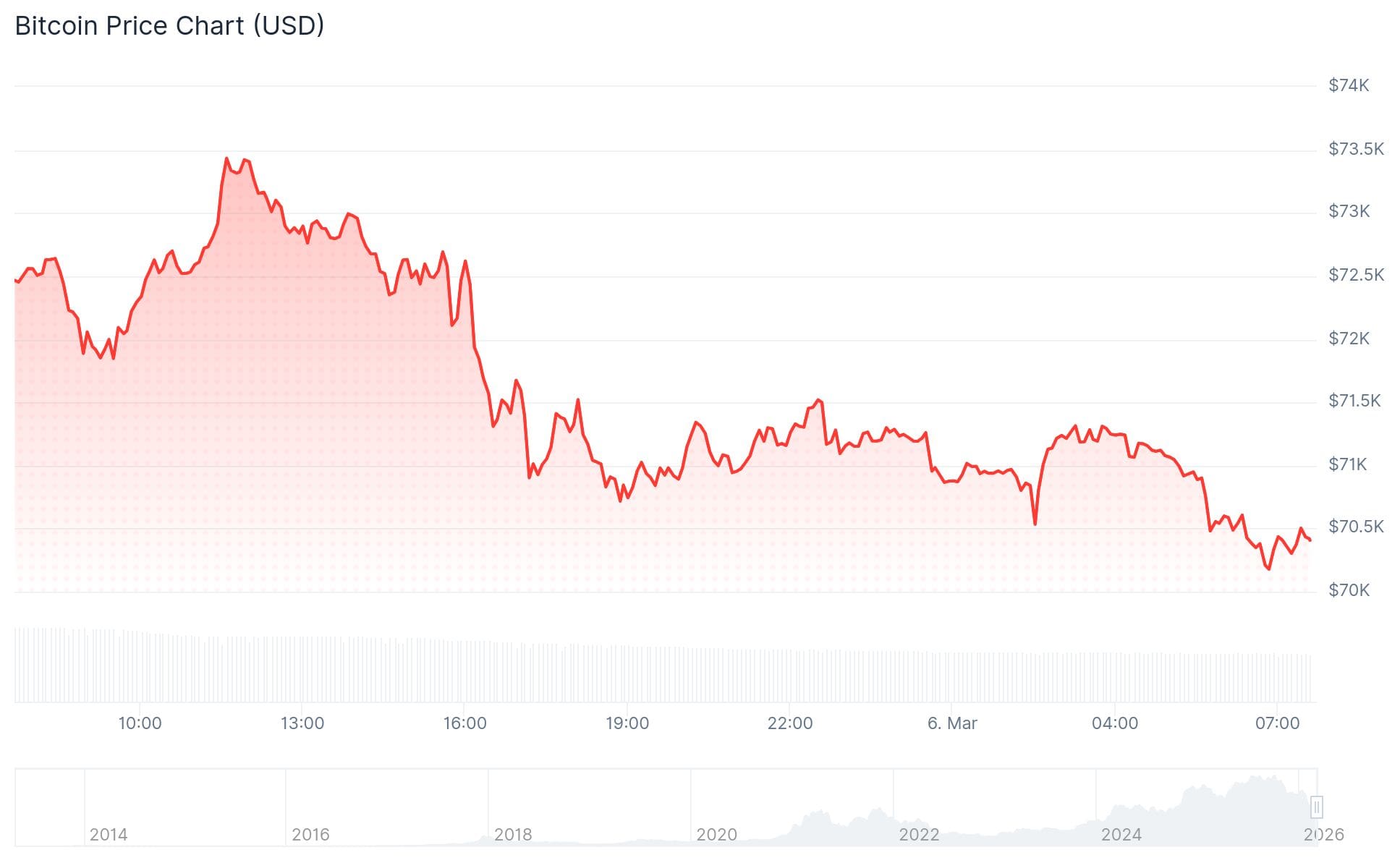Jump to 2018 in the navigator
The image size is (1400, 868).
click(x=513, y=835)
